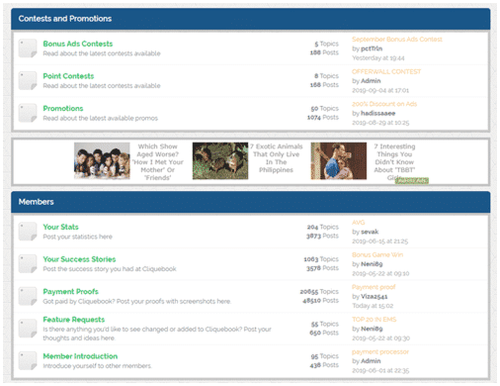500x386 pixels.
Task: Click 'Today at 15:02' timestamp
Action: (373, 306)
